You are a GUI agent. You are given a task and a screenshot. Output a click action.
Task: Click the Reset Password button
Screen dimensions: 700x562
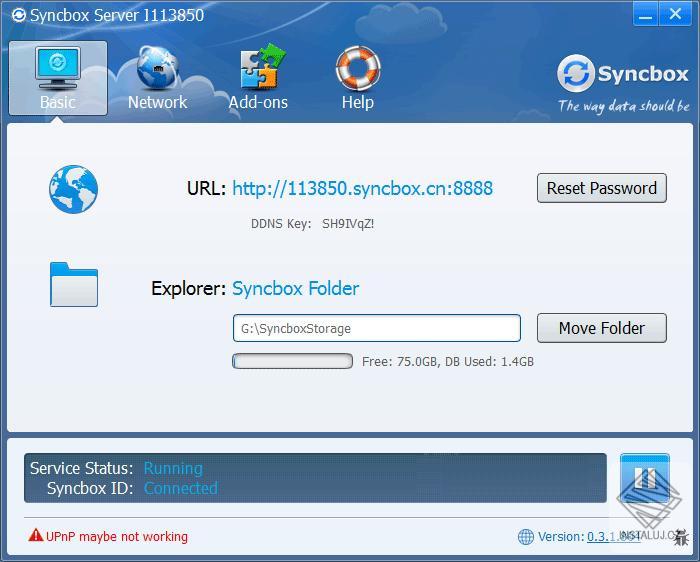tap(602, 188)
